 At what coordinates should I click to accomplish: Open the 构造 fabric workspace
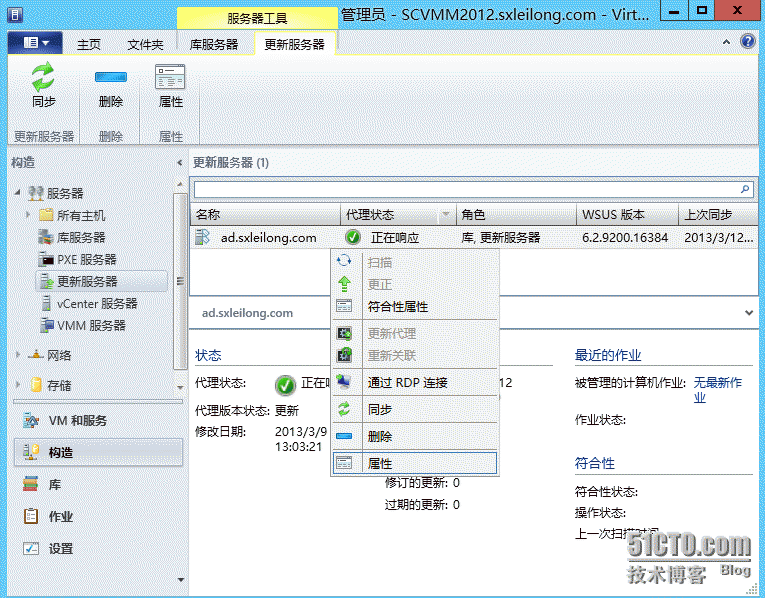coord(98,452)
